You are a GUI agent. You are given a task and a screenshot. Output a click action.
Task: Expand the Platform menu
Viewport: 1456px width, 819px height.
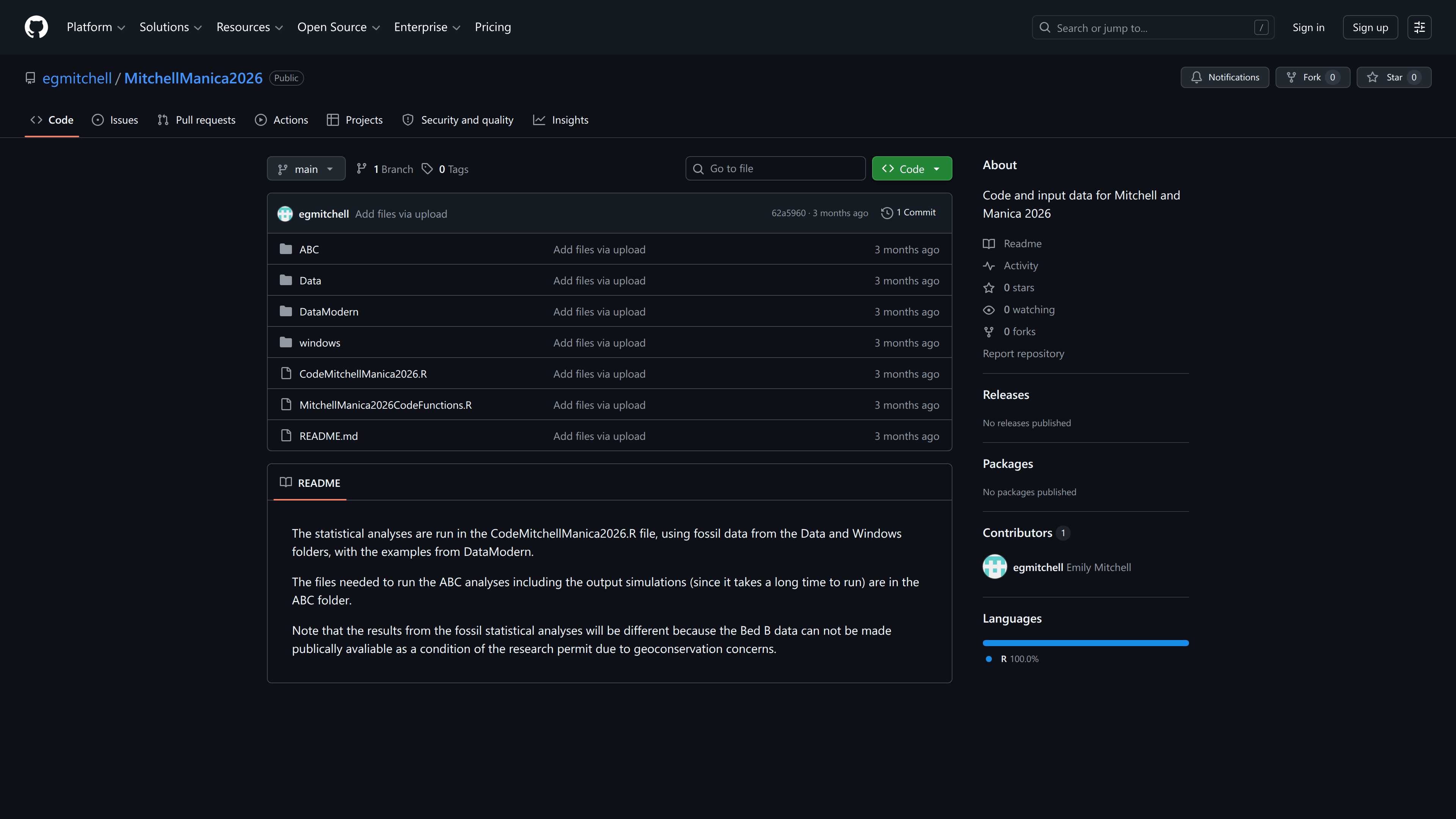point(96,27)
